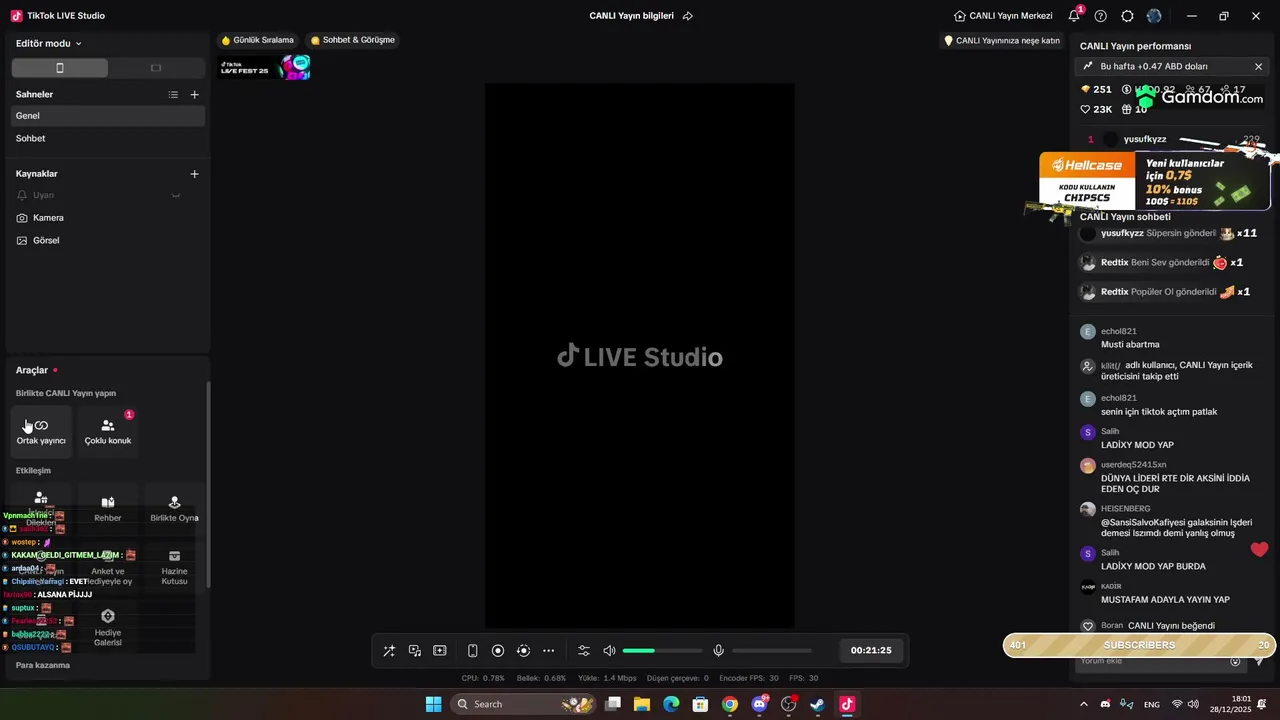Adjust the green speaker volume slider

662,651
